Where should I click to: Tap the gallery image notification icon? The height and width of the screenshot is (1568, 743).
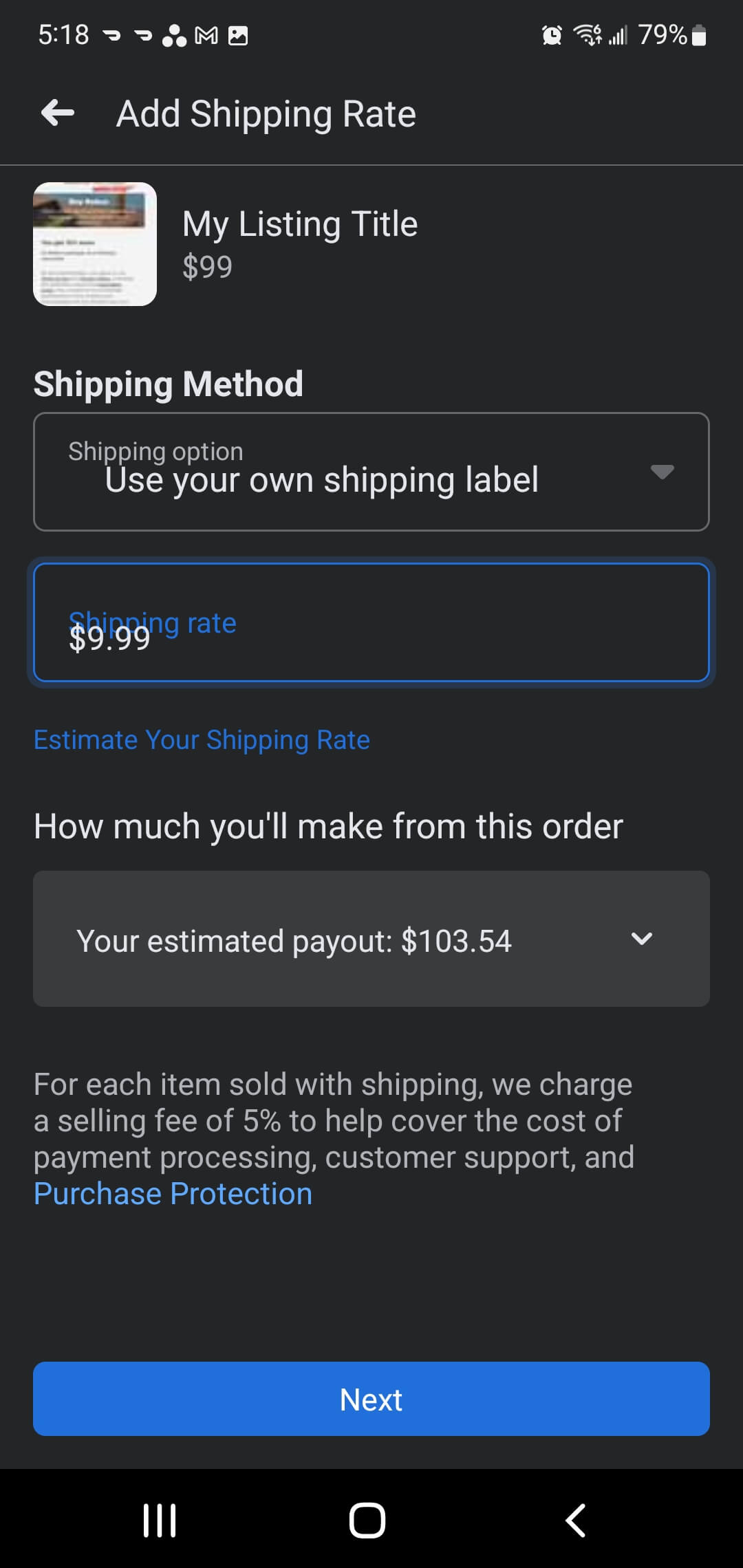pos(238,35)
